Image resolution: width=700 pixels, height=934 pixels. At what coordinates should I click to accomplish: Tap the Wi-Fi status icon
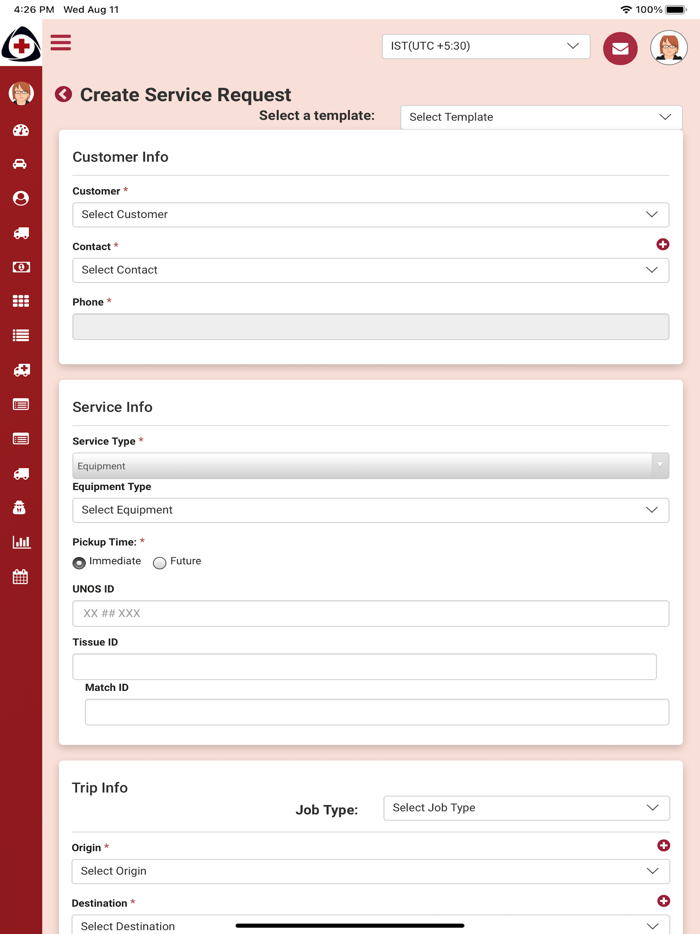[626, 10]
